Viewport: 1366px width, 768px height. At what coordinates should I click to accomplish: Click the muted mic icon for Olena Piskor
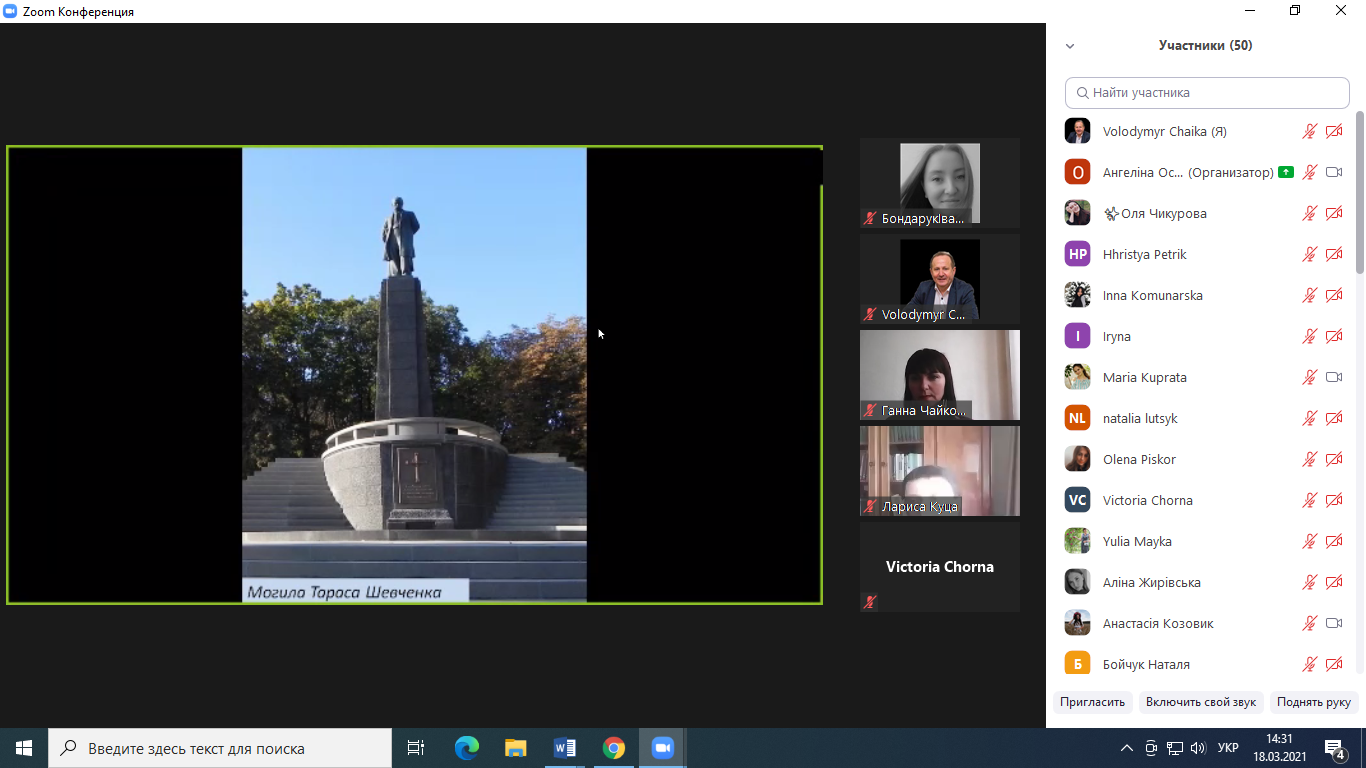[x=1309, y=459]
